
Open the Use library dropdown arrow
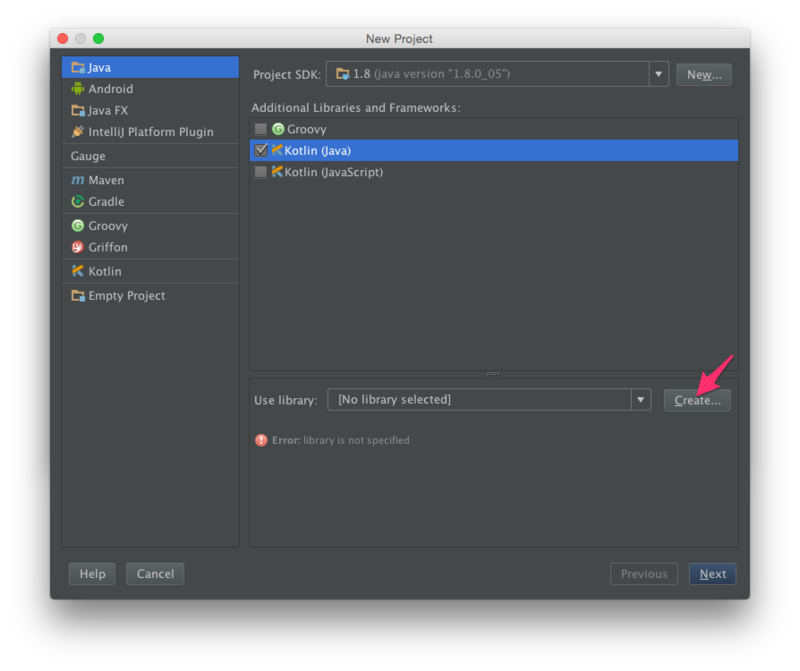[x=641, y=400]
